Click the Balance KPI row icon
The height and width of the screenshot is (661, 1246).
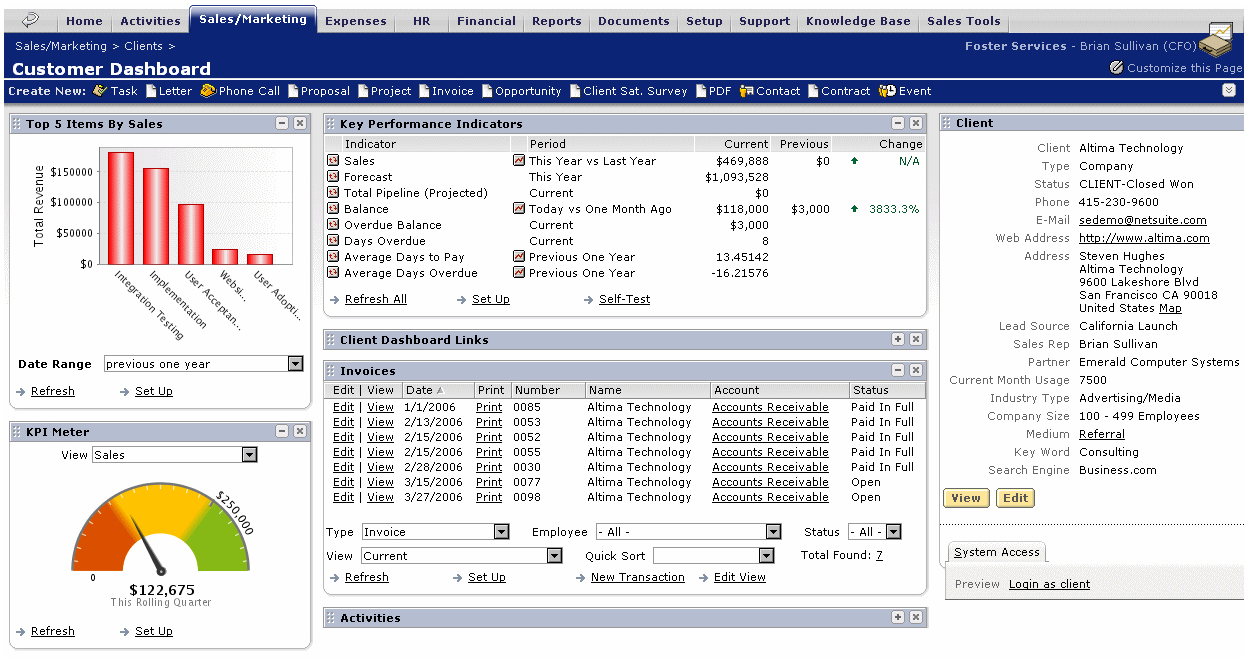click(333, 209)
